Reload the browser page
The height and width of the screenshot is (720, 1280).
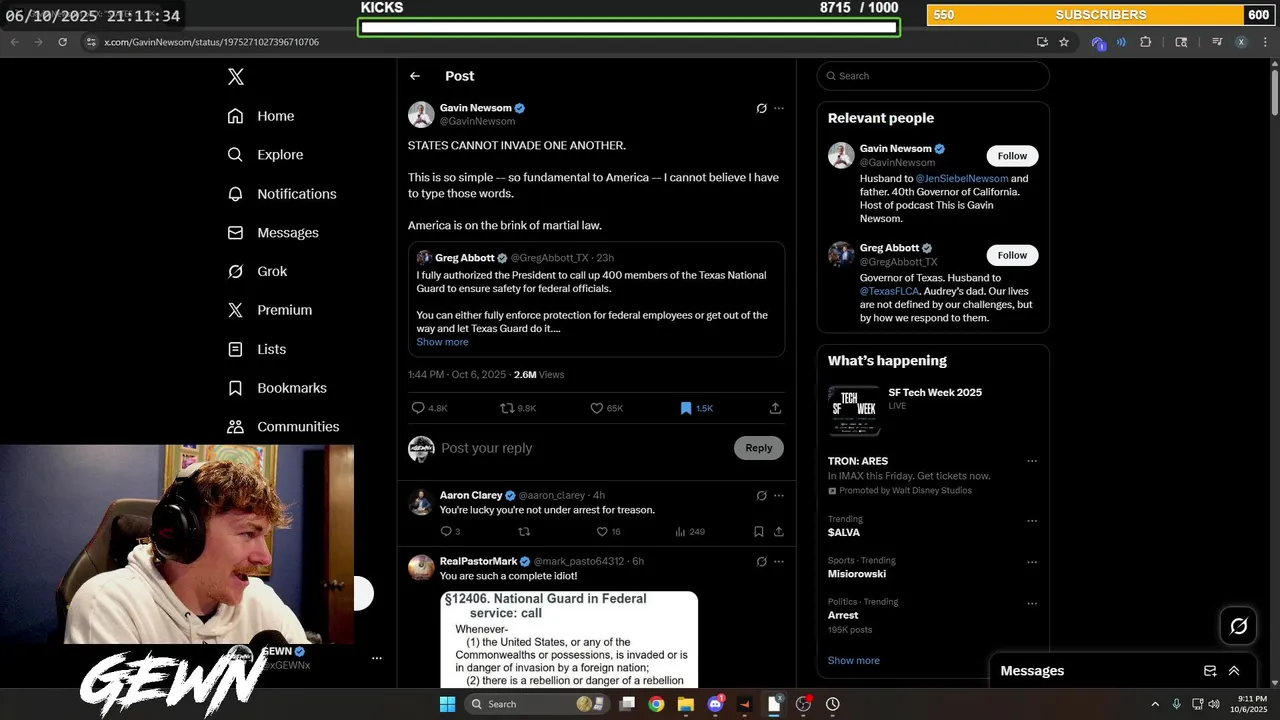62,42
